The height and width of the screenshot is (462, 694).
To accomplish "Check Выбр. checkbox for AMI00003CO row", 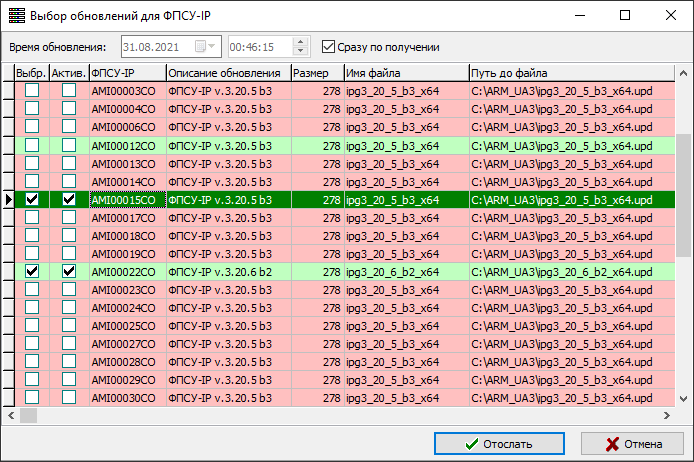I will [32, 92].
